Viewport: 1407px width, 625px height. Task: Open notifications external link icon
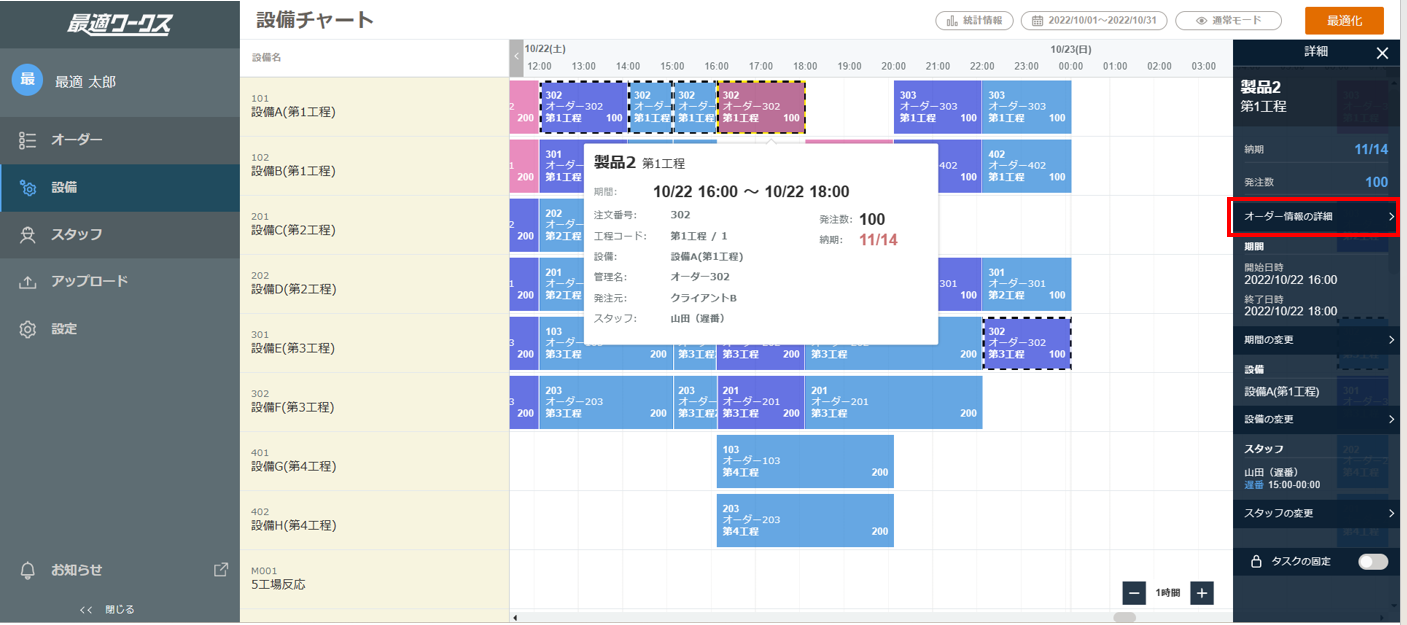221,570
